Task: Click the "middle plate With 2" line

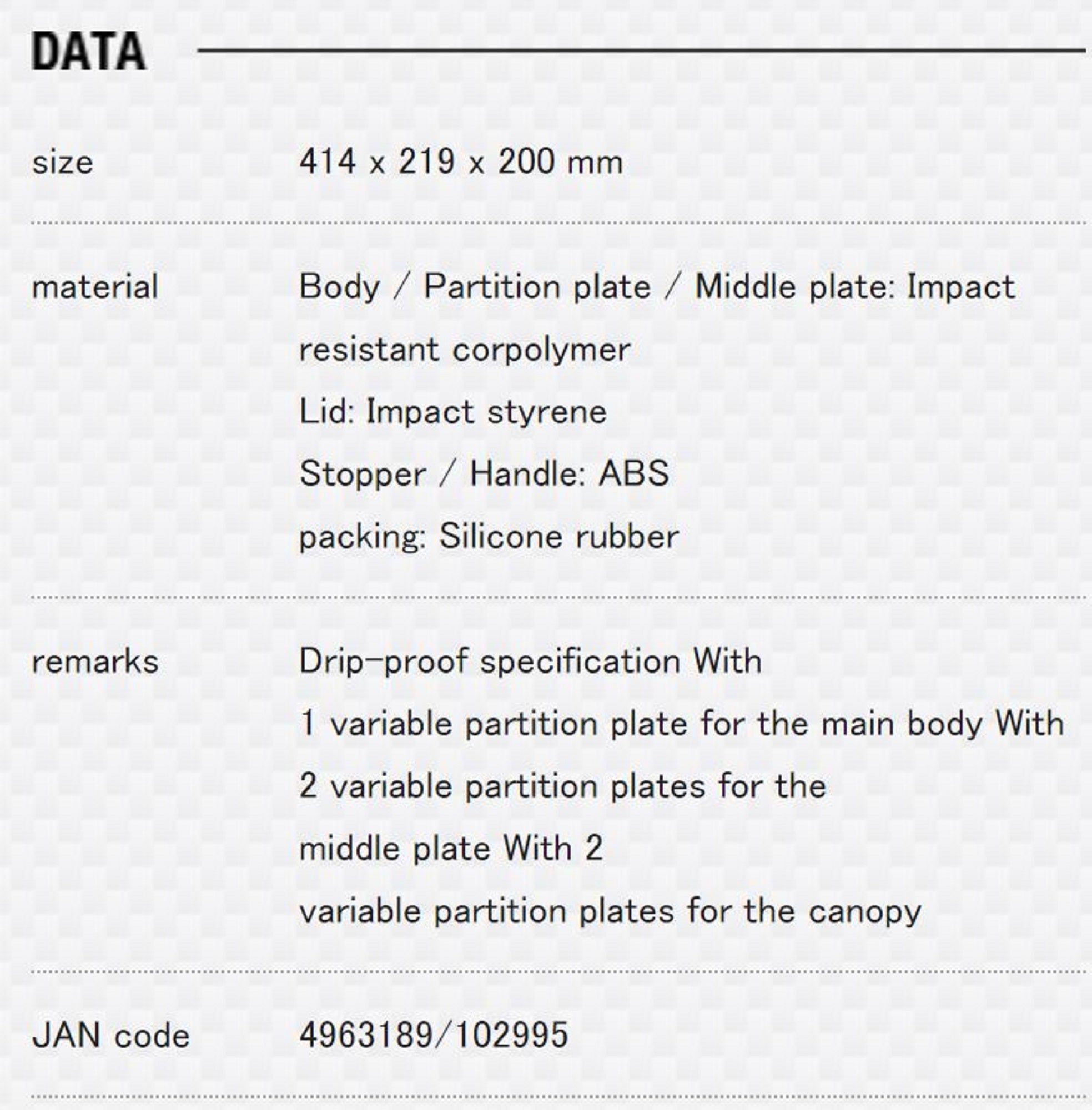Action: click(x=451, y=849)
